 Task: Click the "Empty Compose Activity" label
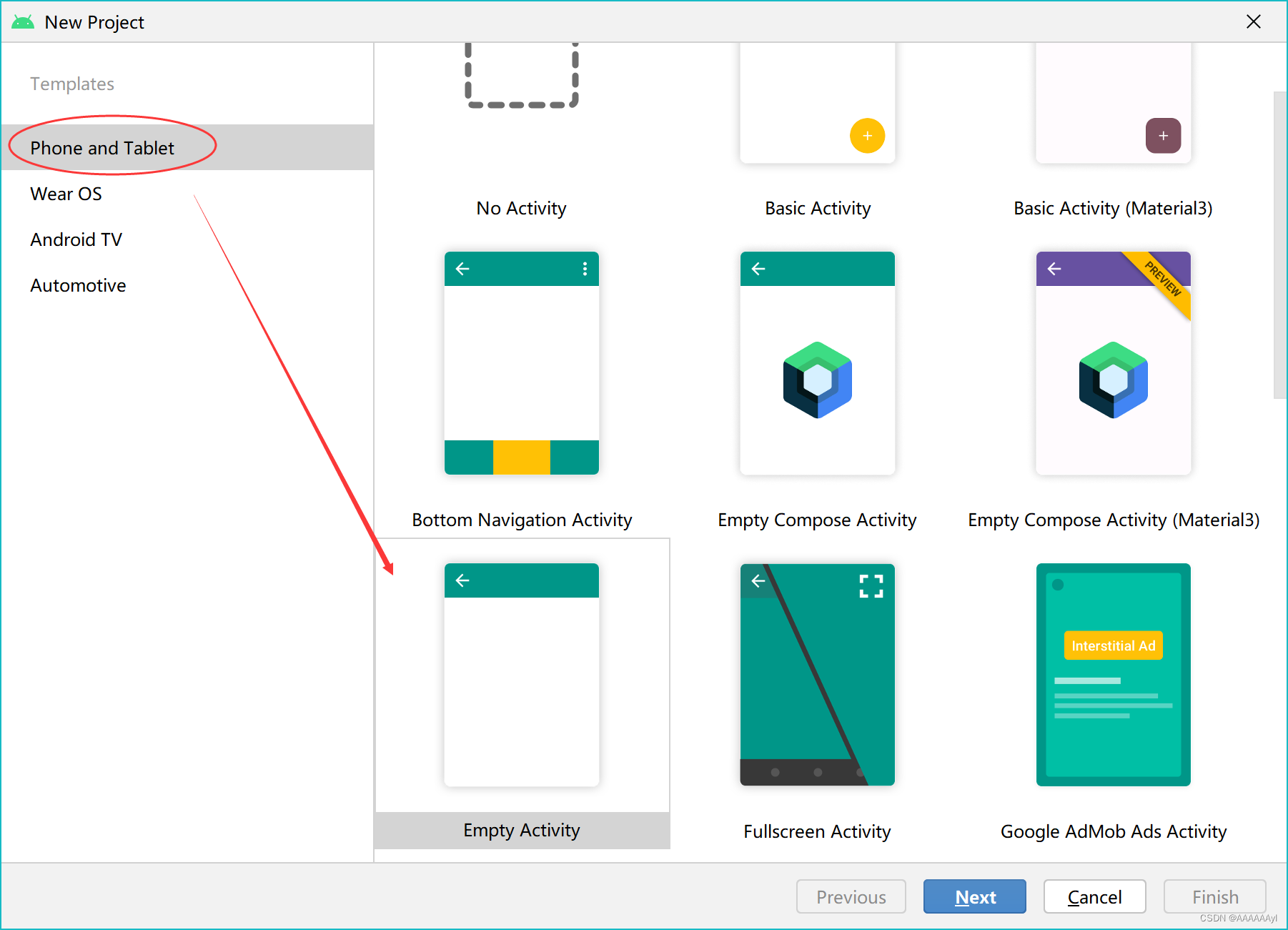click(x=818, y=520)
